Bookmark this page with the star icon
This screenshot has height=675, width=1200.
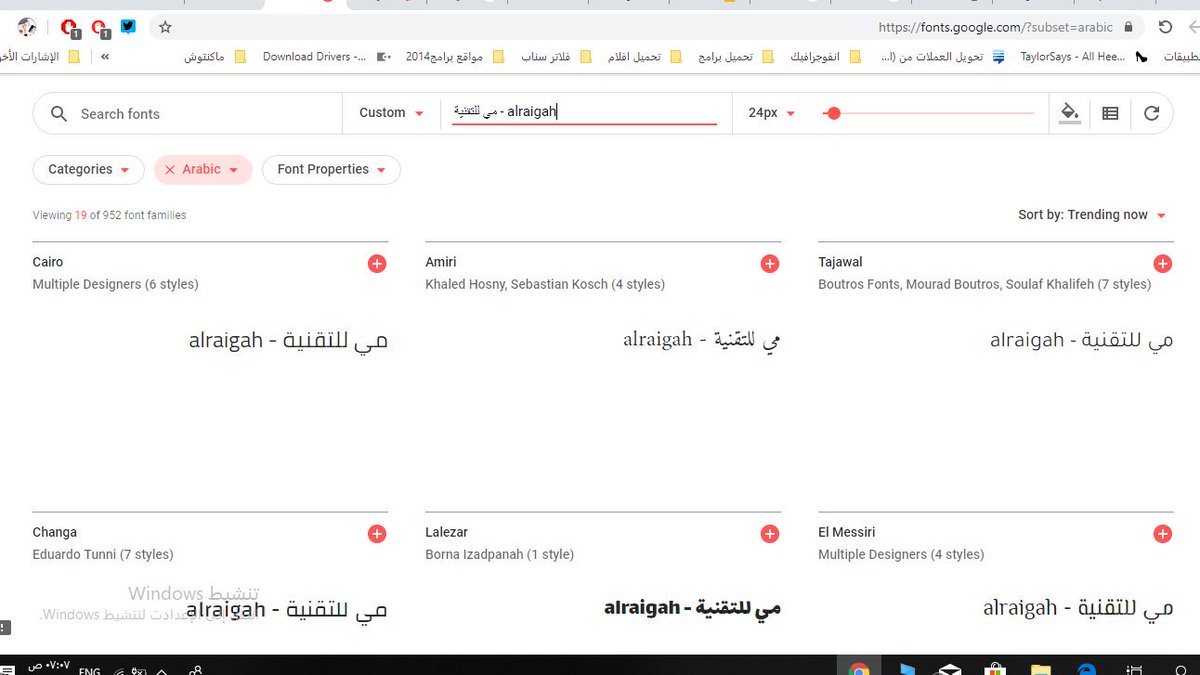[x=166, y=28]
